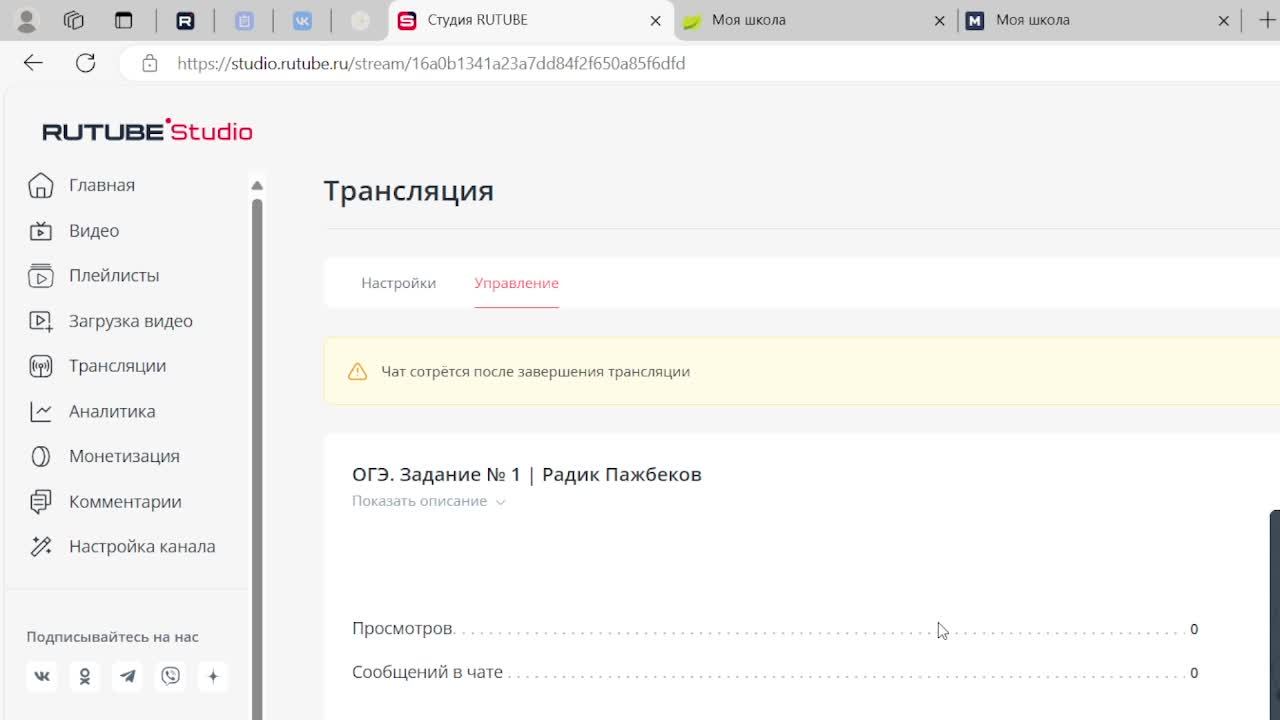Open the Dzen star social icon
Screen dimensions: 1280x720
213,676
